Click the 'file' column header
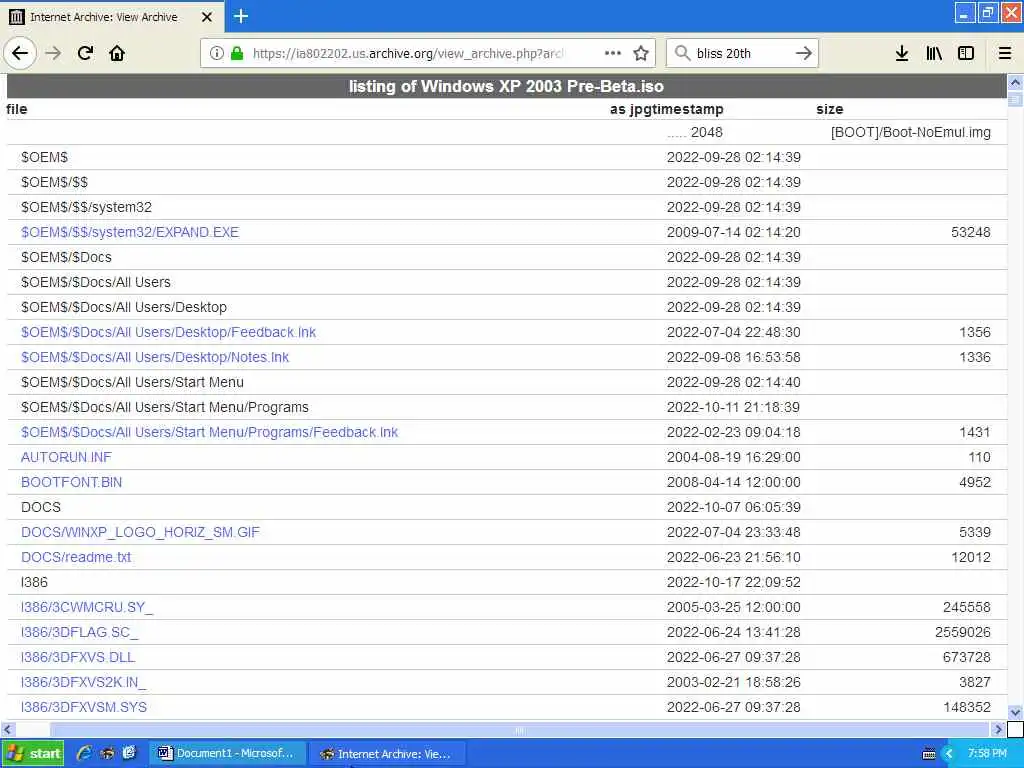This screenshot has width=1024, height=768. [x=16, y=109]
